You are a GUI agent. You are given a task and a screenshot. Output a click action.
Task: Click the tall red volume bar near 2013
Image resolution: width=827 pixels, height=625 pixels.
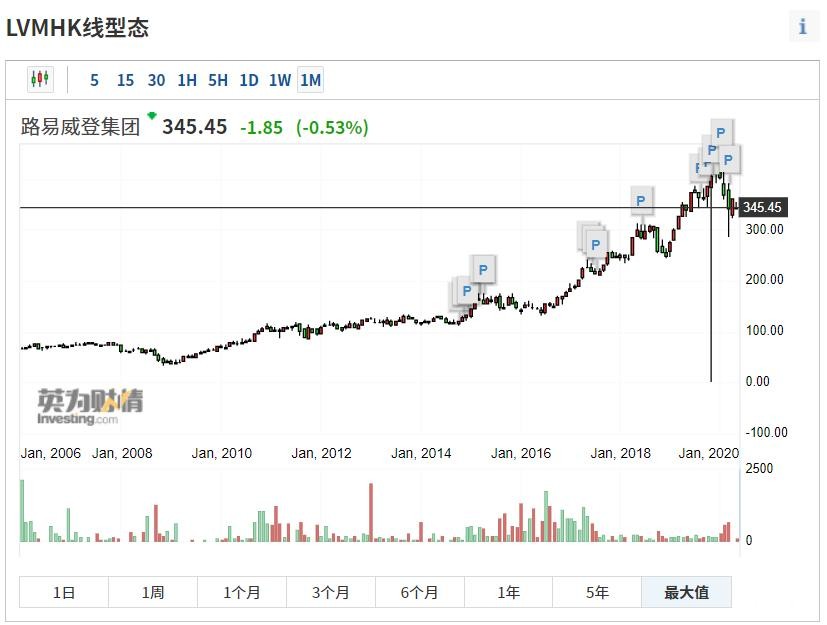click(371, 513)
